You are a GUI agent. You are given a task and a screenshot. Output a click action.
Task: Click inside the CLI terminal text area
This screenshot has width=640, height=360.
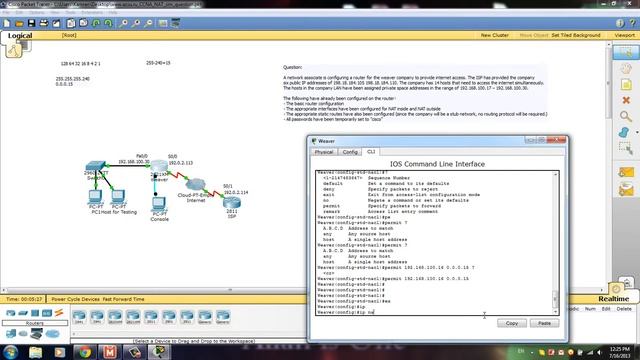pos(435,243)
